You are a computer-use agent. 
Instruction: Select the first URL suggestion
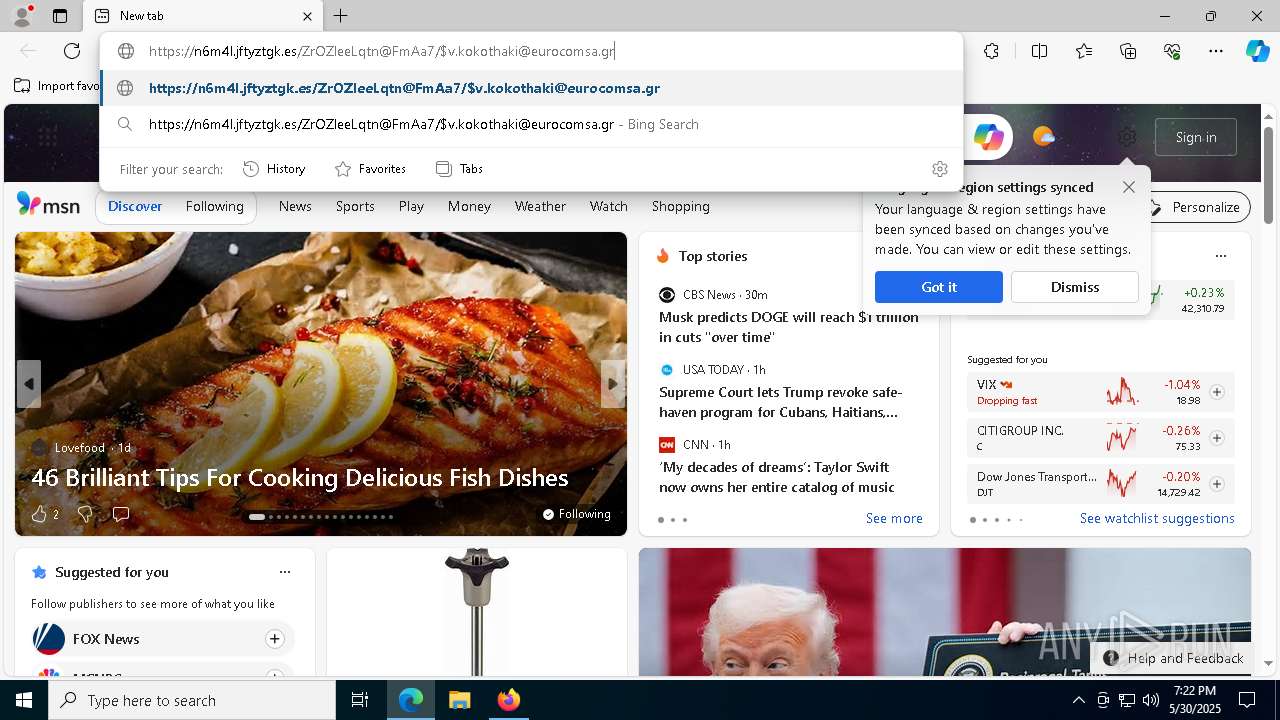tap(531, 88)
